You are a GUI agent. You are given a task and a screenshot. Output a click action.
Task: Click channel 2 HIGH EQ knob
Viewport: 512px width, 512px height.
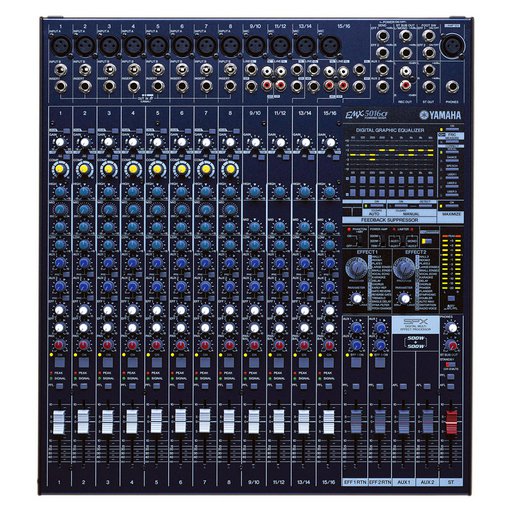pos(84,191)
